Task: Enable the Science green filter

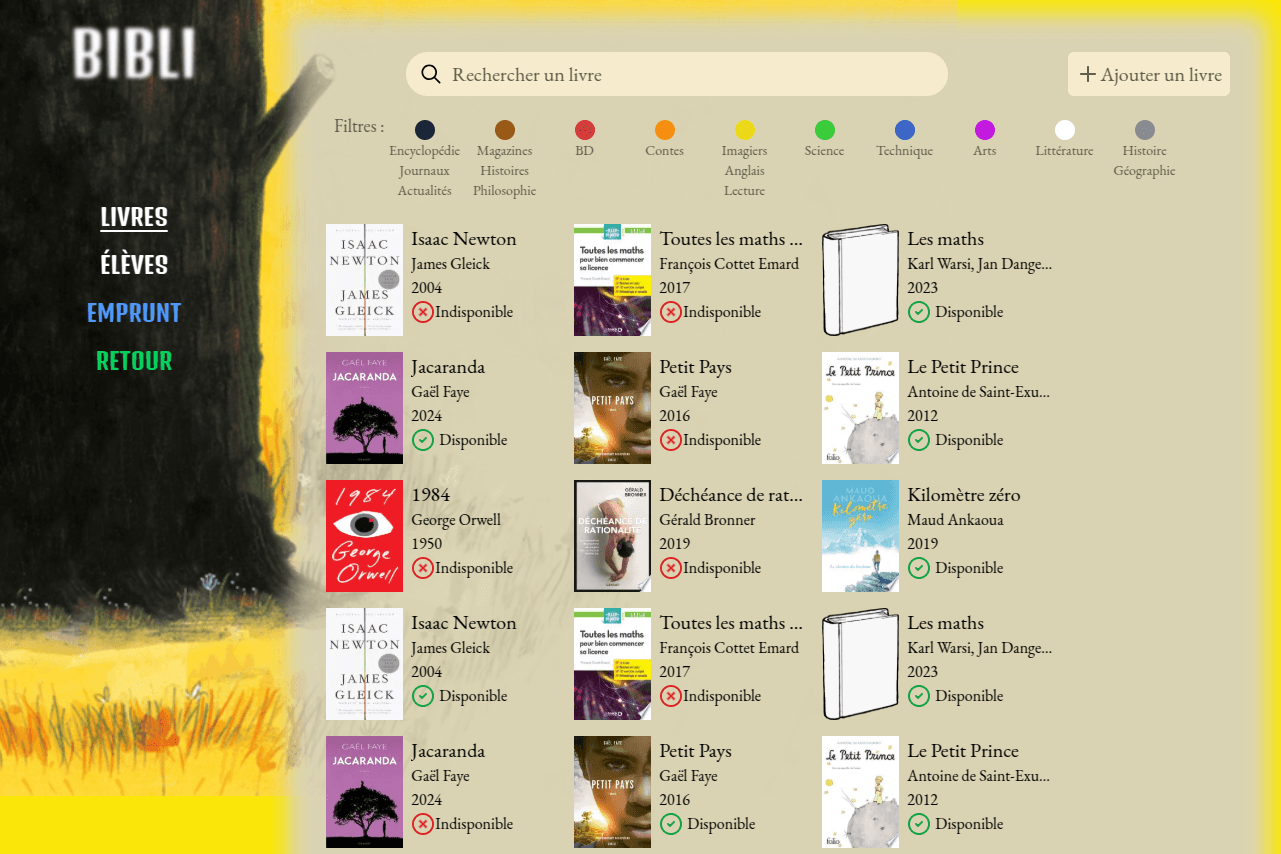Action: [825, 130]
